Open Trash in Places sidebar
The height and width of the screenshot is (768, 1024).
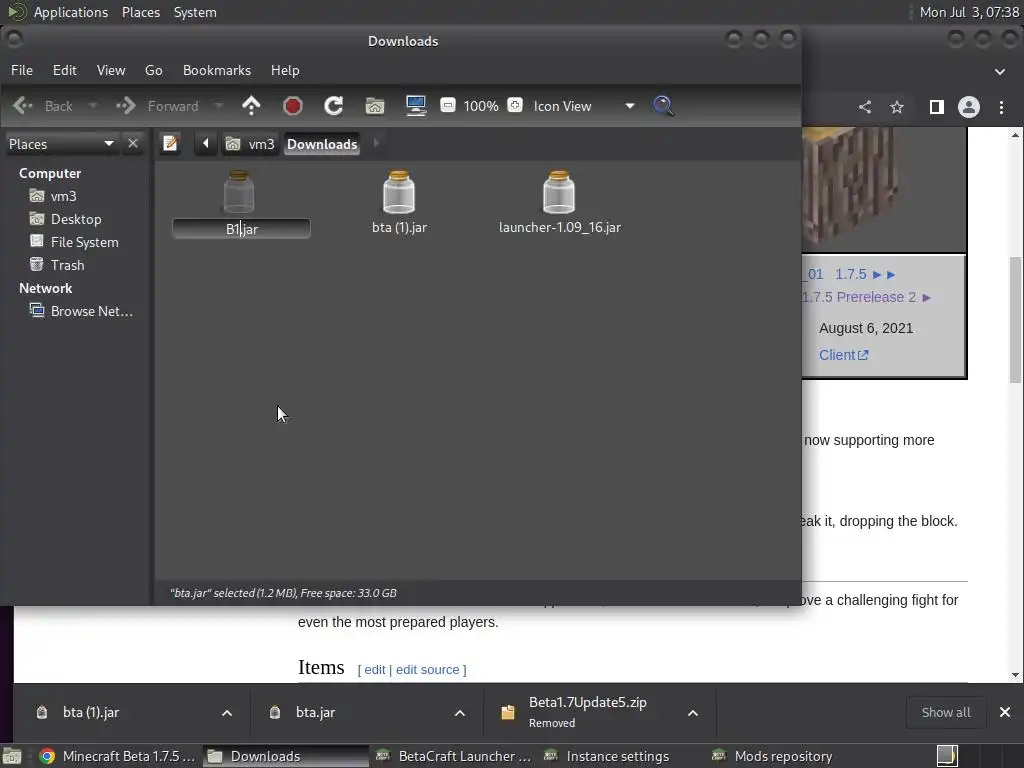[x=57, y=264]
